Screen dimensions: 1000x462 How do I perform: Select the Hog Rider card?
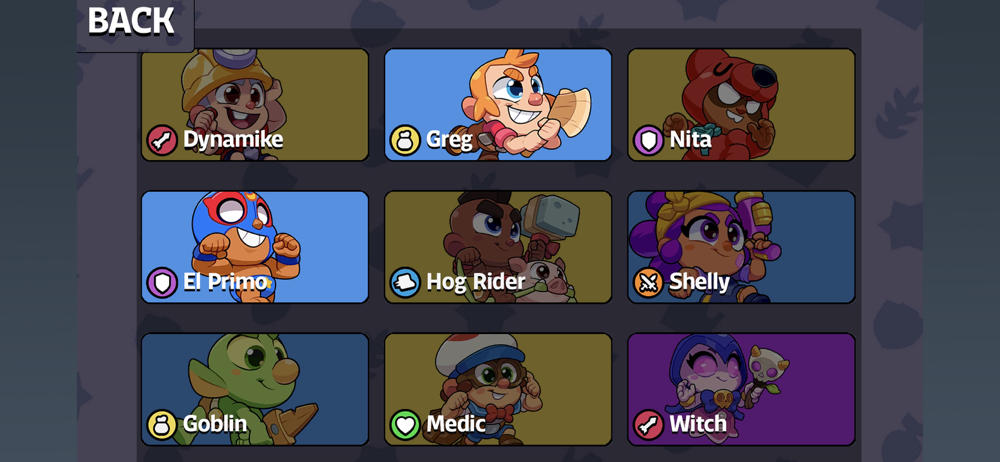tap(498, 247)
